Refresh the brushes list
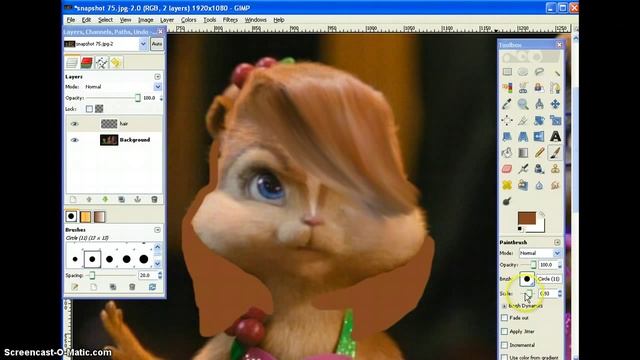The height and width of the screenshot is (360, 640). click(152, 287)
